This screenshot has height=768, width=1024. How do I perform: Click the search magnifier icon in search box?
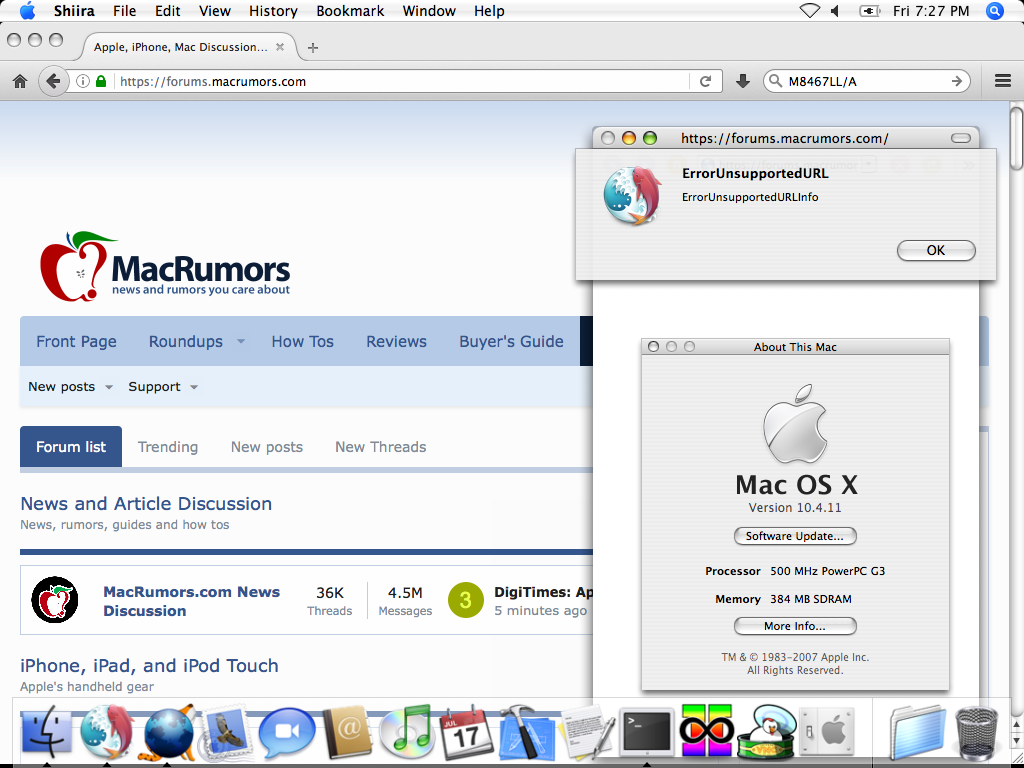coord(775,82)
